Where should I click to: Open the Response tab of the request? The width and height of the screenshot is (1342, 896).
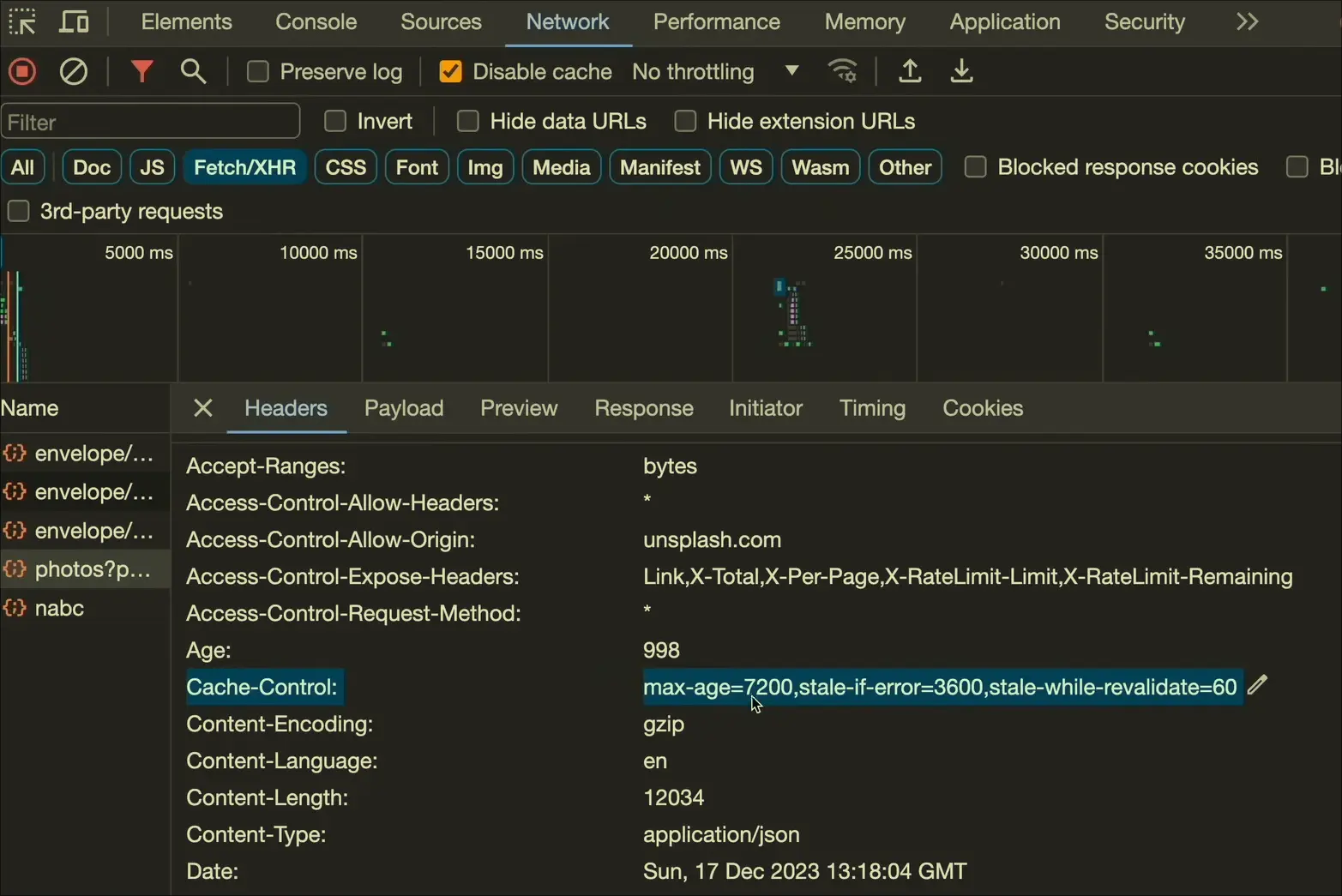point(643,408)
